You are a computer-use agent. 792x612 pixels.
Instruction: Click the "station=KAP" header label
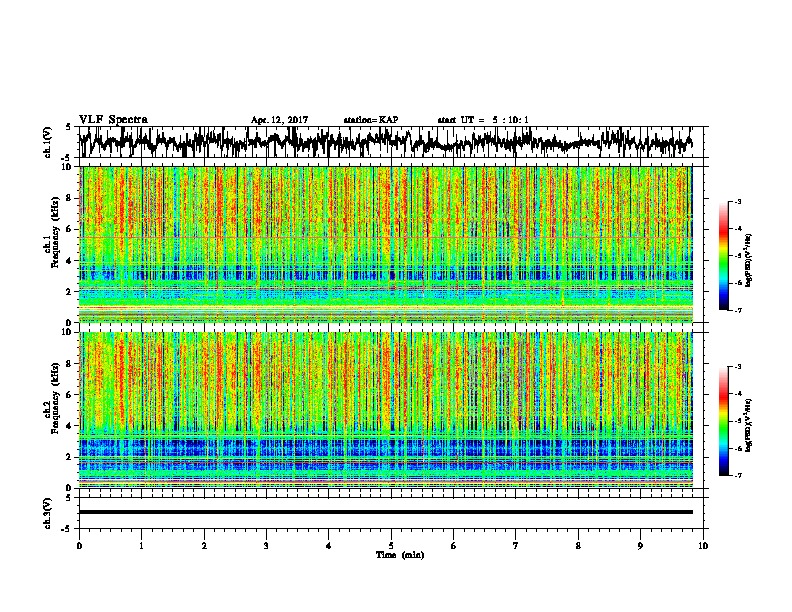tap(371, 120)
